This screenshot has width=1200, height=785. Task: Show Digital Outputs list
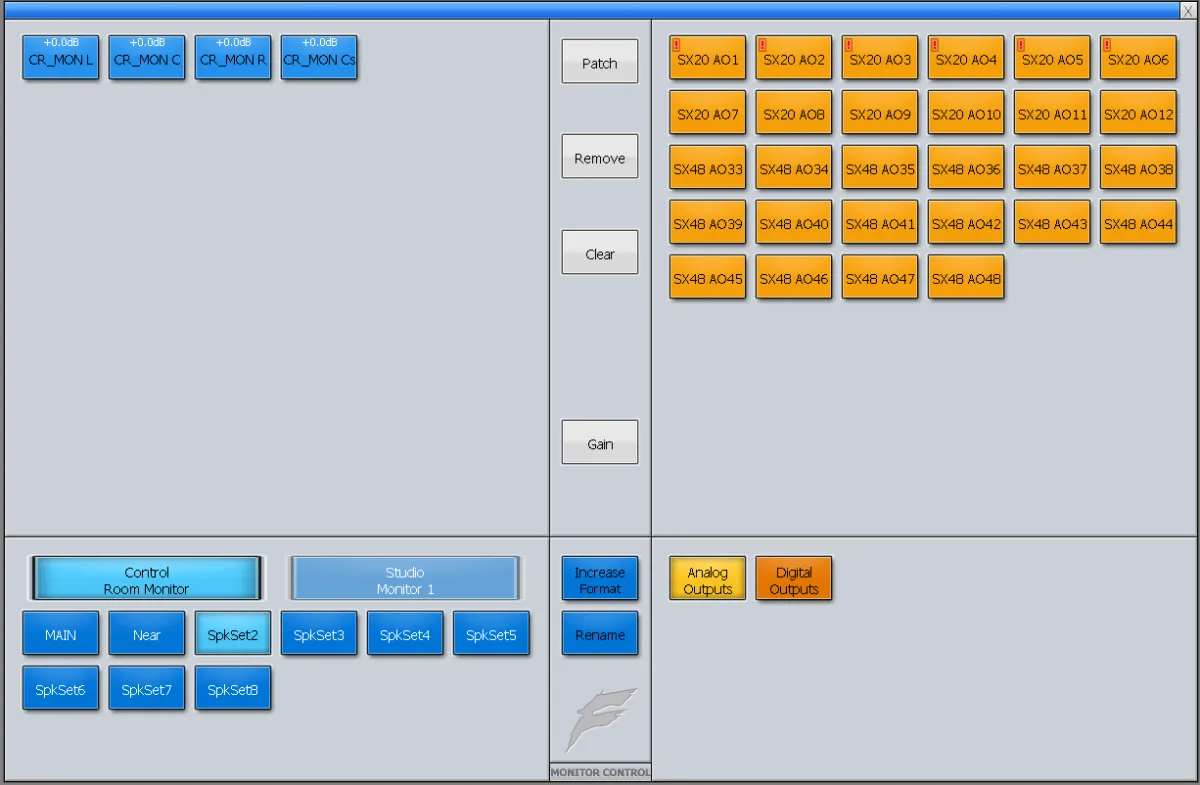pos(794,579)
